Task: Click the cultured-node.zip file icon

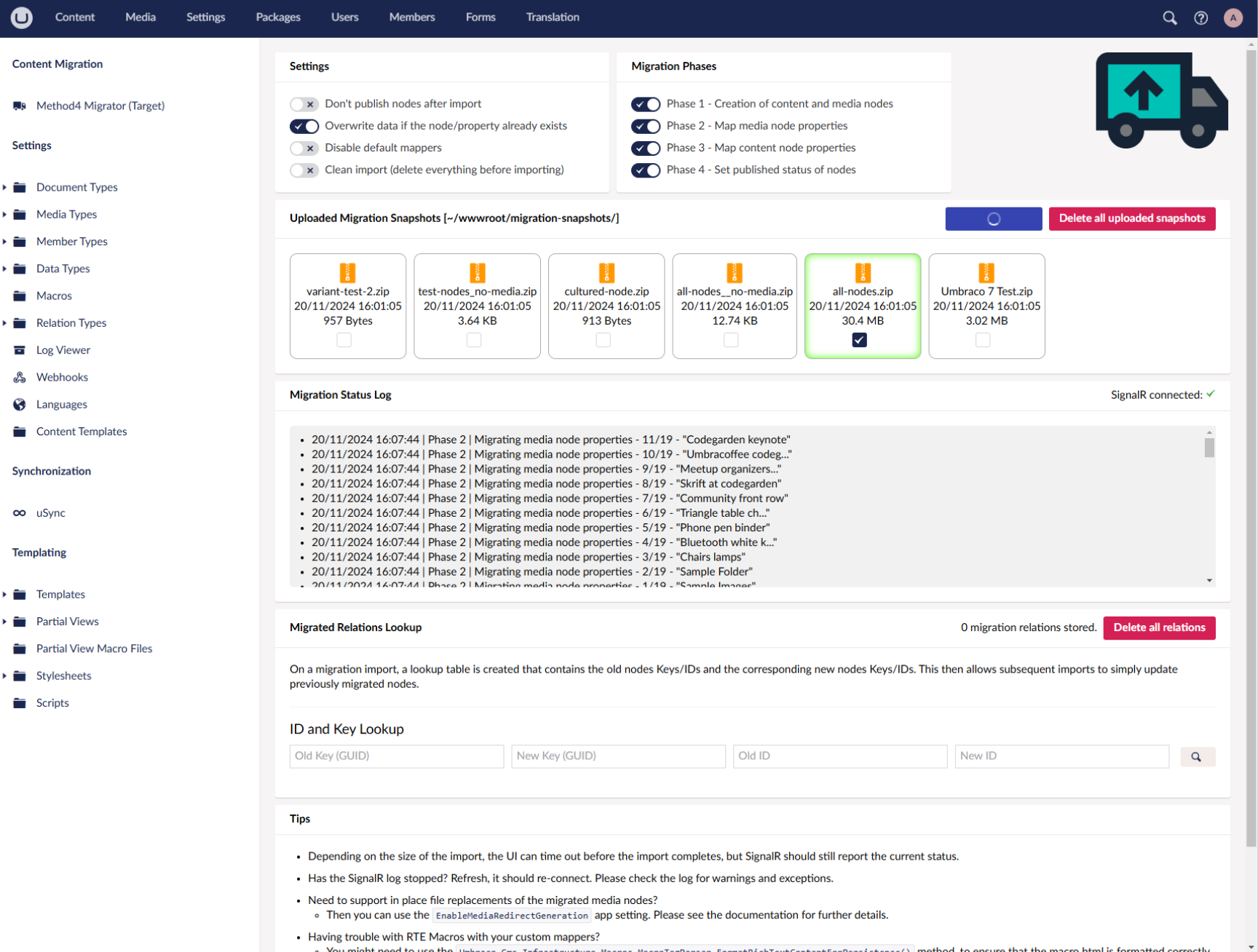Action: 606,273
